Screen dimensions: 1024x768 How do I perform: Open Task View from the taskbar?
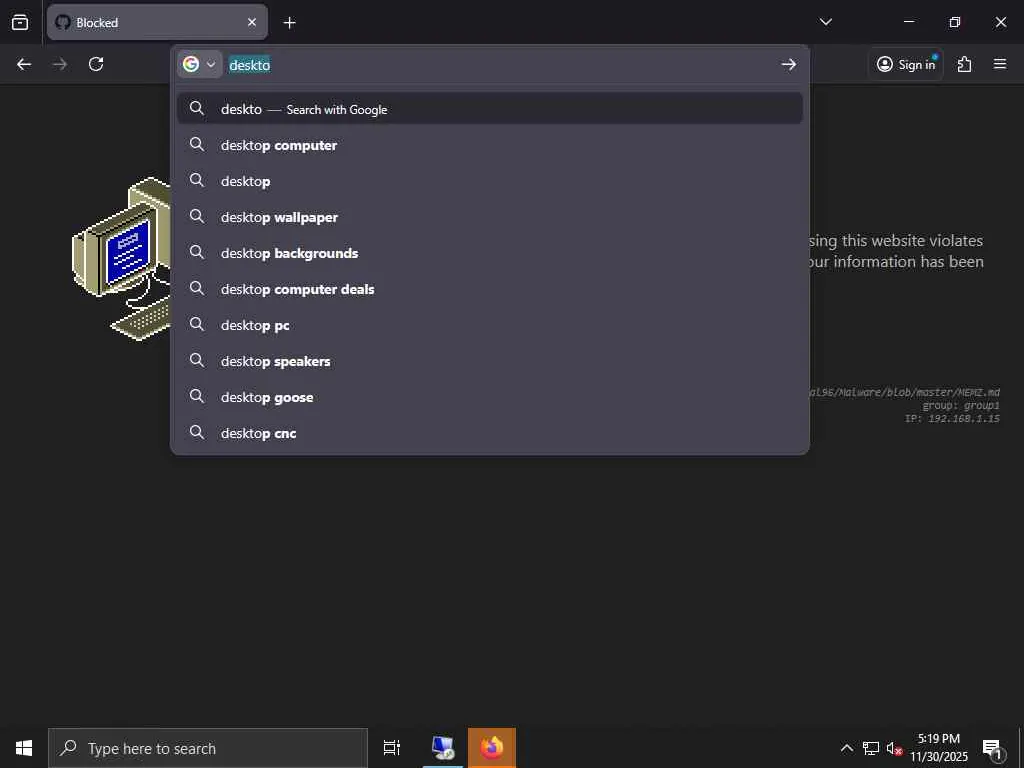pos(392,748)
